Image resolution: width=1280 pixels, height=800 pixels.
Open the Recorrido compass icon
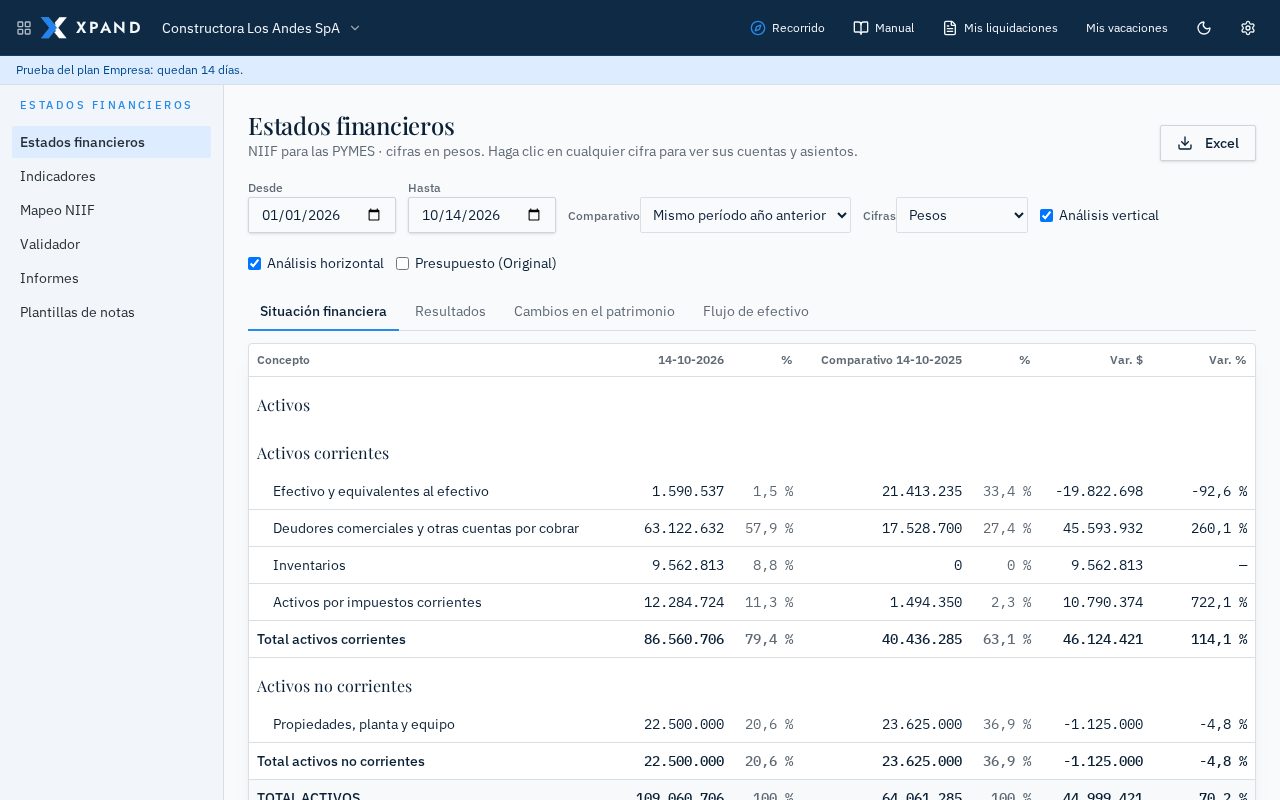758,28
